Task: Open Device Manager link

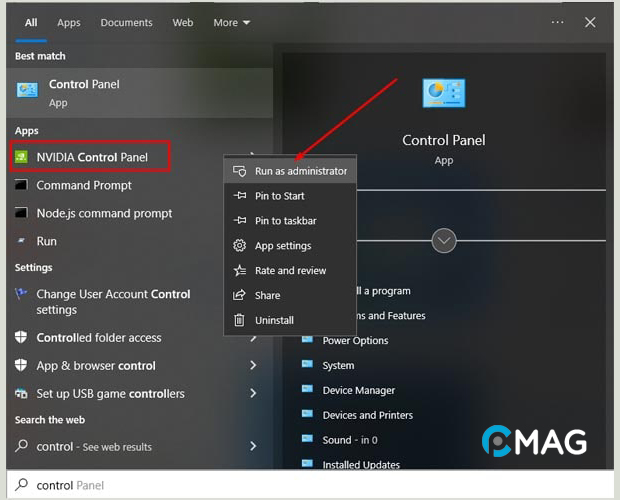Action: 359,390
